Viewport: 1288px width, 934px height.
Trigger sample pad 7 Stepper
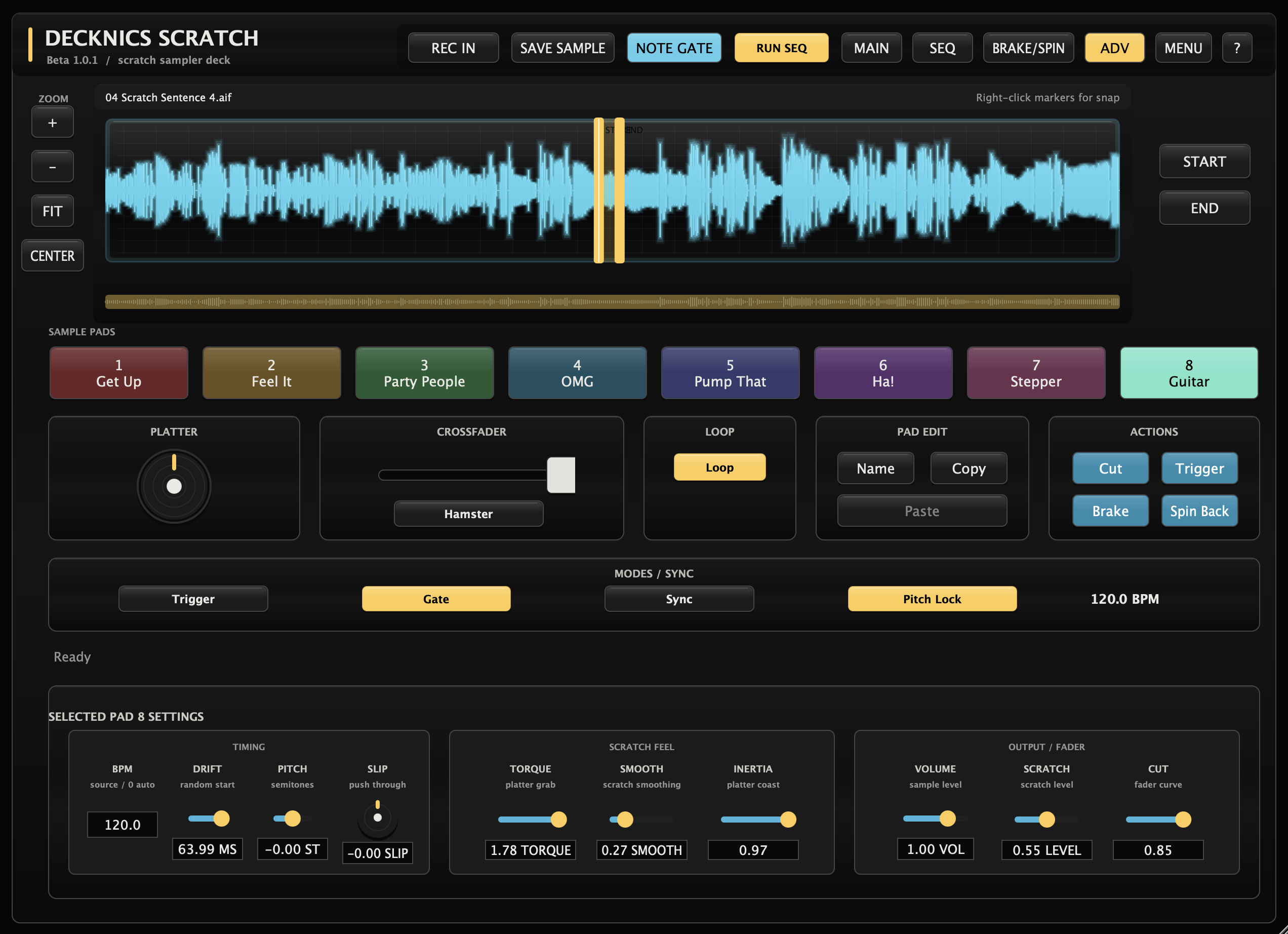(1036, 373)
